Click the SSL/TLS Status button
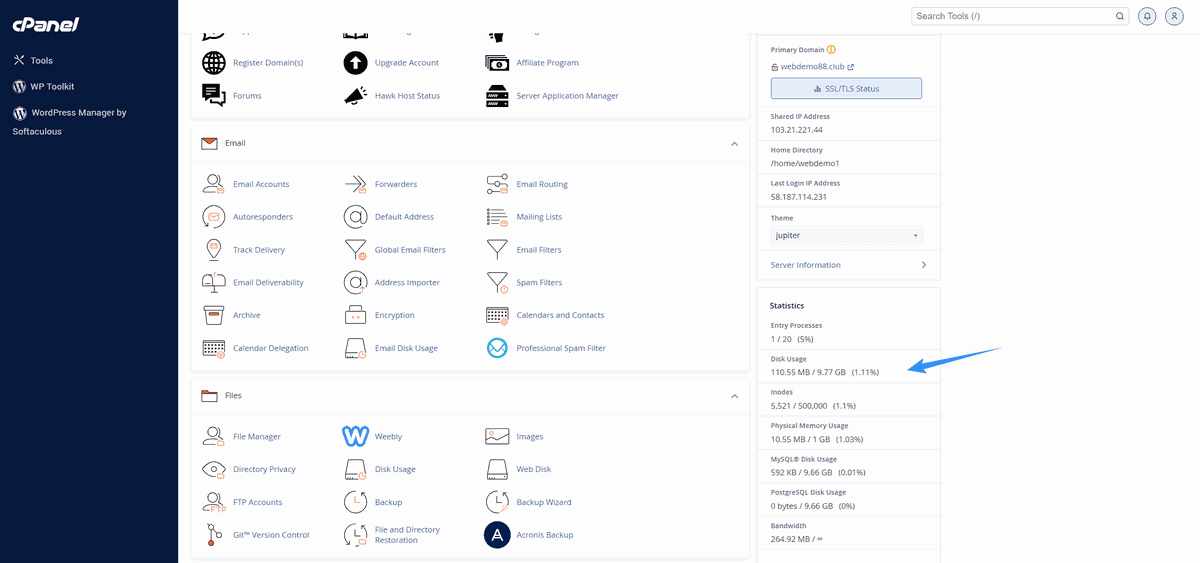 tap(846, 88)
